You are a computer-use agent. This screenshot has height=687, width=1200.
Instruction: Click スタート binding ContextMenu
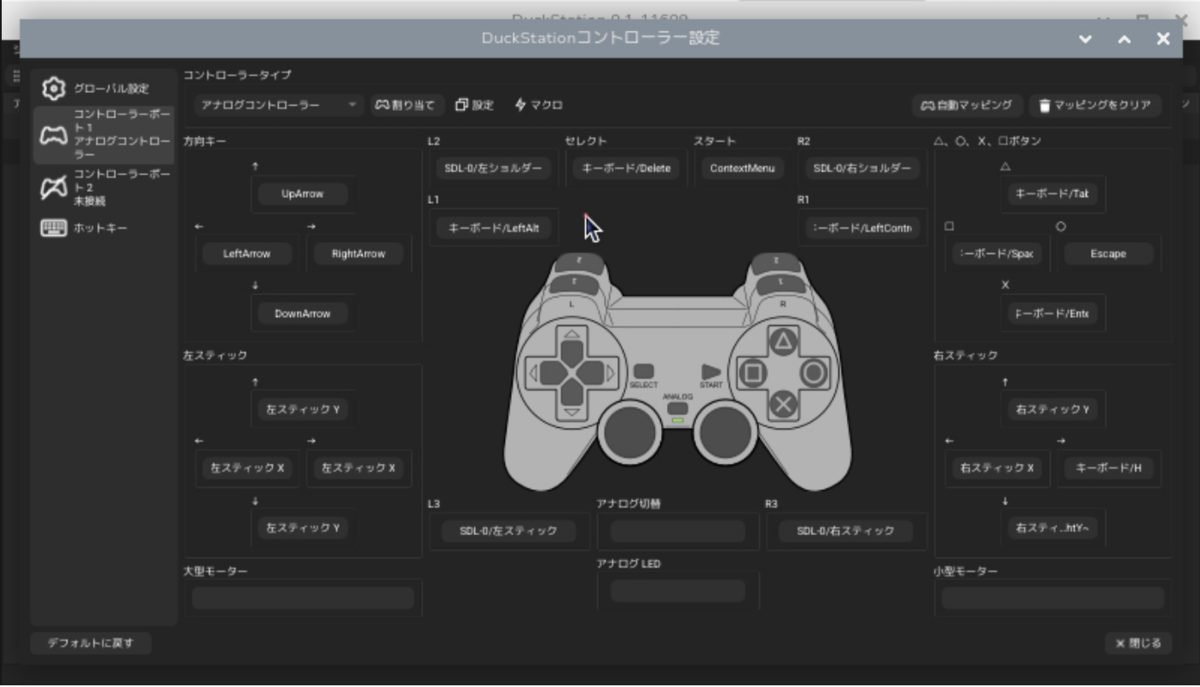pos(742,168)
